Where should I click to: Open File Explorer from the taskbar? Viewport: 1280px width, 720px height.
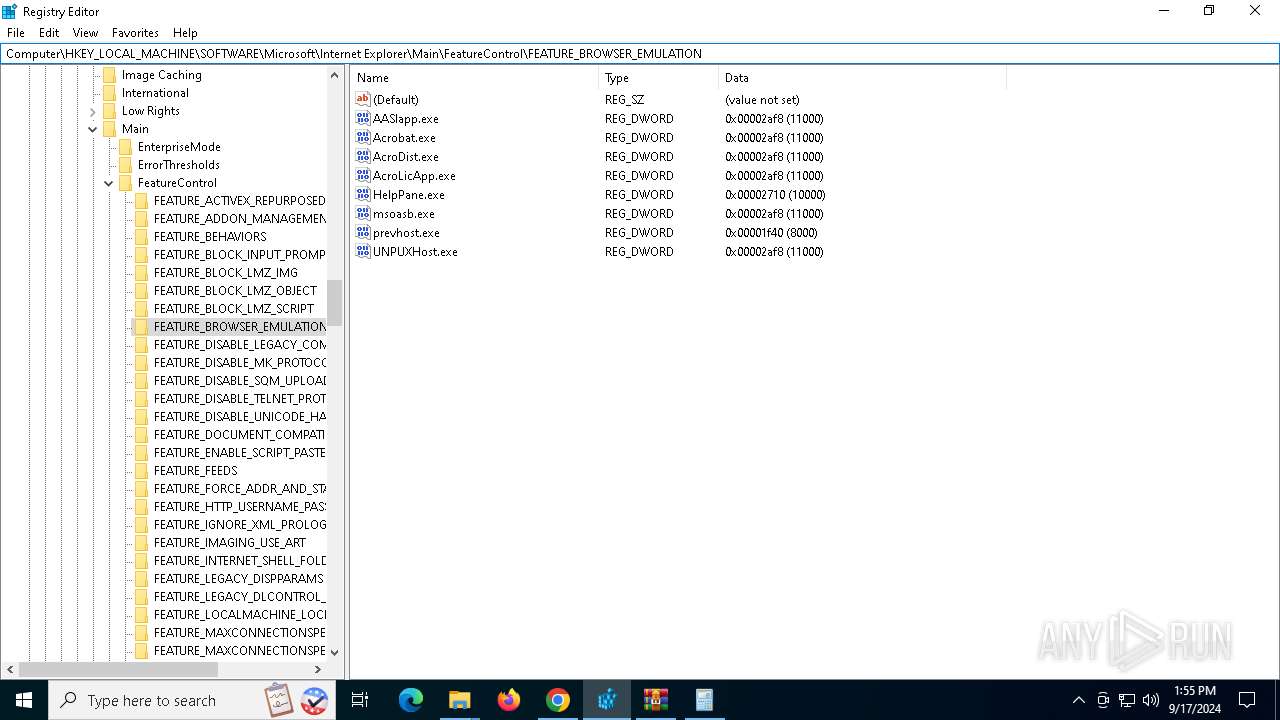coord(460,700)
